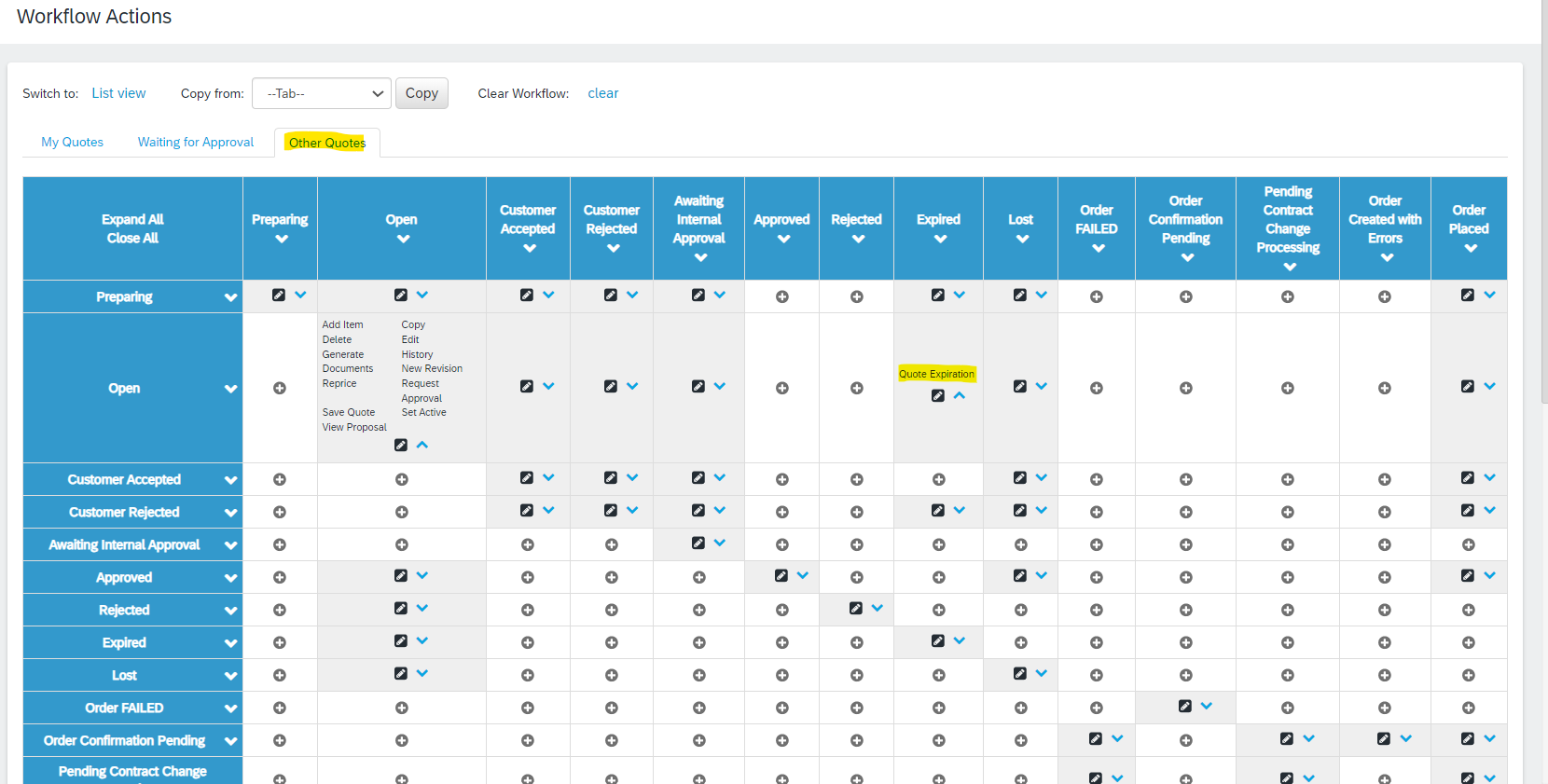
Task: Expand the Expired column header chevron
Action: [x=940, y=240]
